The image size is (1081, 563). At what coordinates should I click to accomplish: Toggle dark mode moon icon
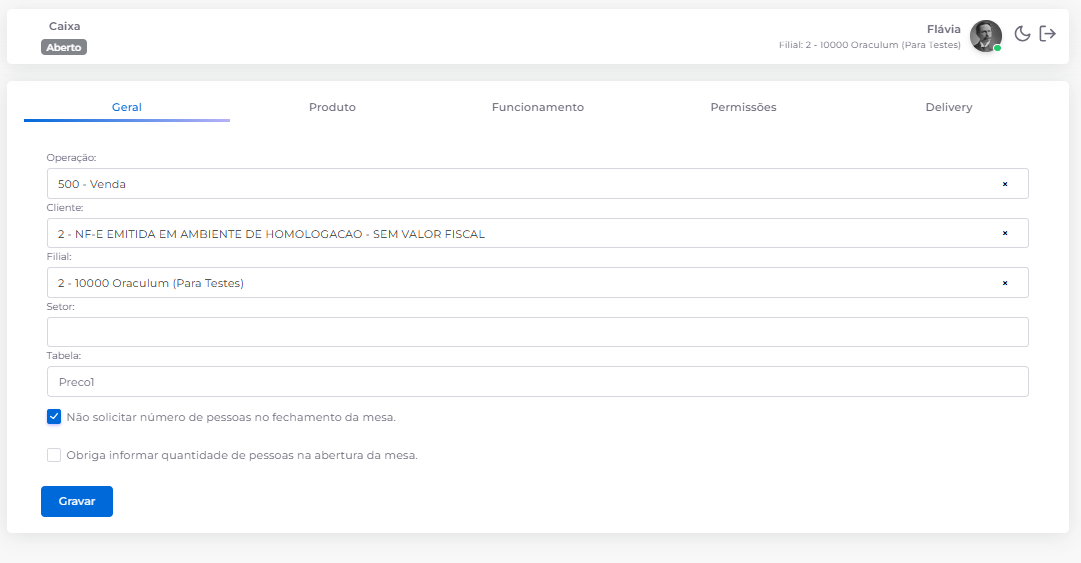pyautogui.click(x=1022, y=34)
